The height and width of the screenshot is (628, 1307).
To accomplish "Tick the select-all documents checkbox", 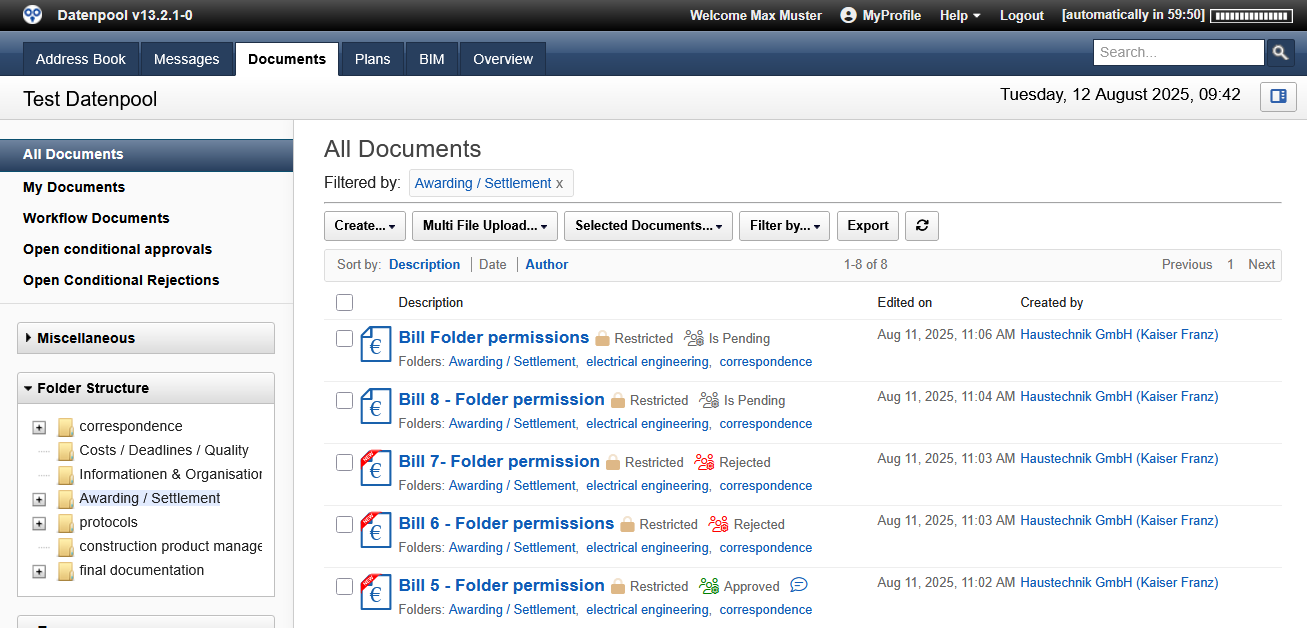I will (345, 302).
